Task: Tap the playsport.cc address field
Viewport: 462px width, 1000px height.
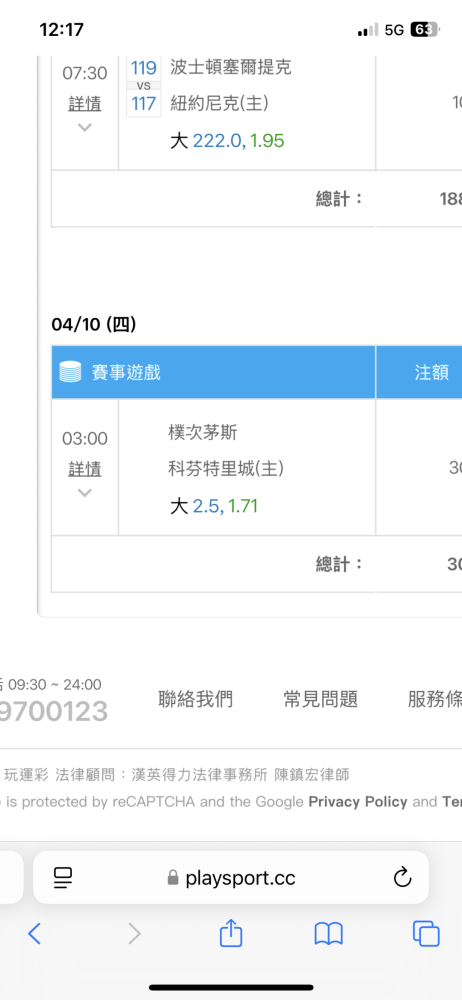Action: coord(230,878)
